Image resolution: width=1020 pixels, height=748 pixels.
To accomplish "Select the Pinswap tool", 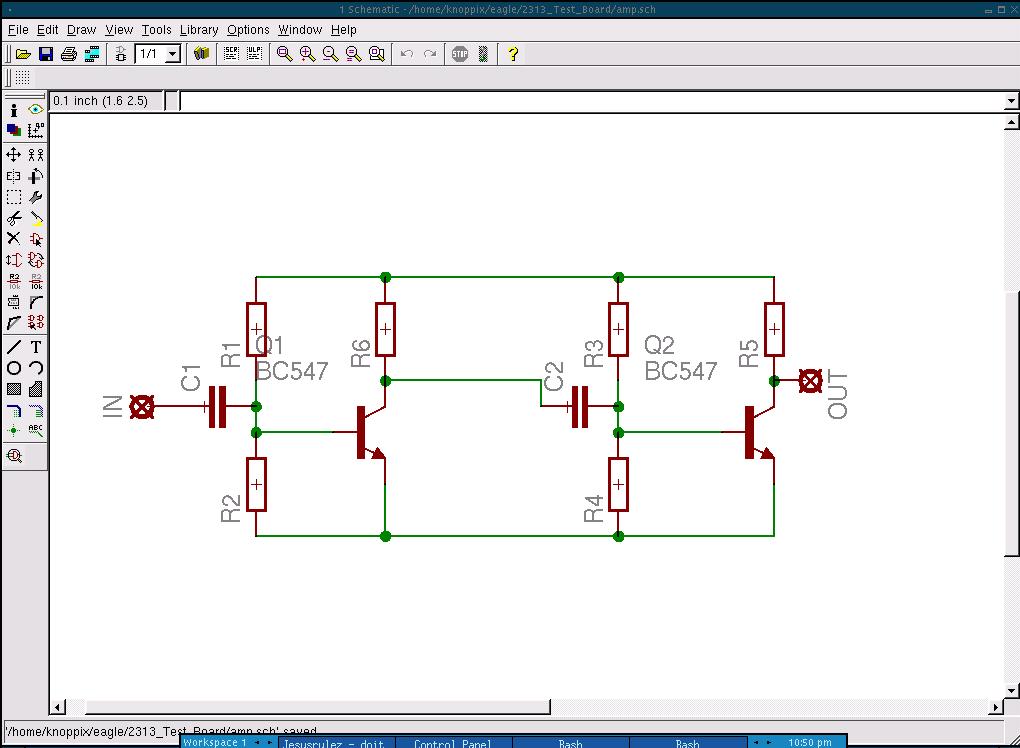I will [x=14, y=260].
